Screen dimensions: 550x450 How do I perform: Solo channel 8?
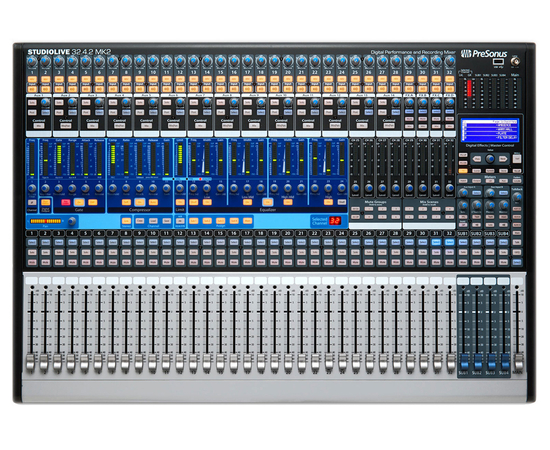126,252
